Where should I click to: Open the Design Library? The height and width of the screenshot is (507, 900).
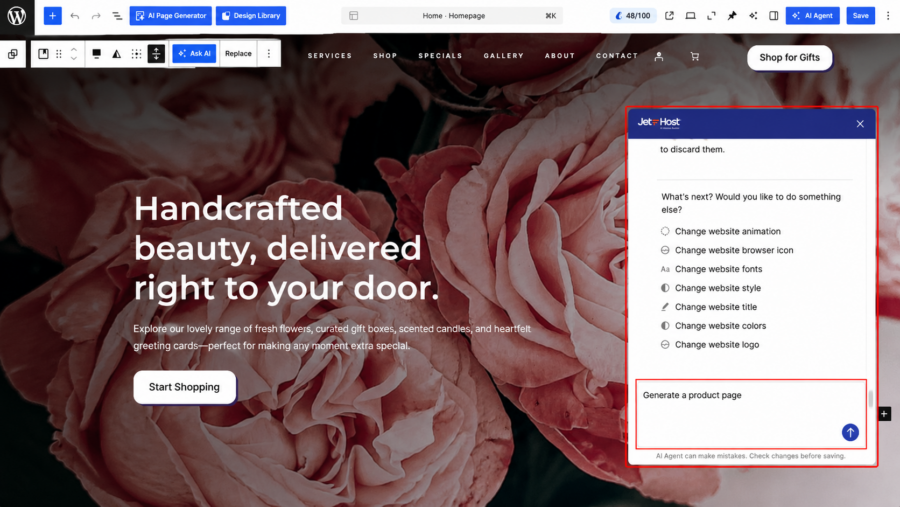(x=251, y=16)
